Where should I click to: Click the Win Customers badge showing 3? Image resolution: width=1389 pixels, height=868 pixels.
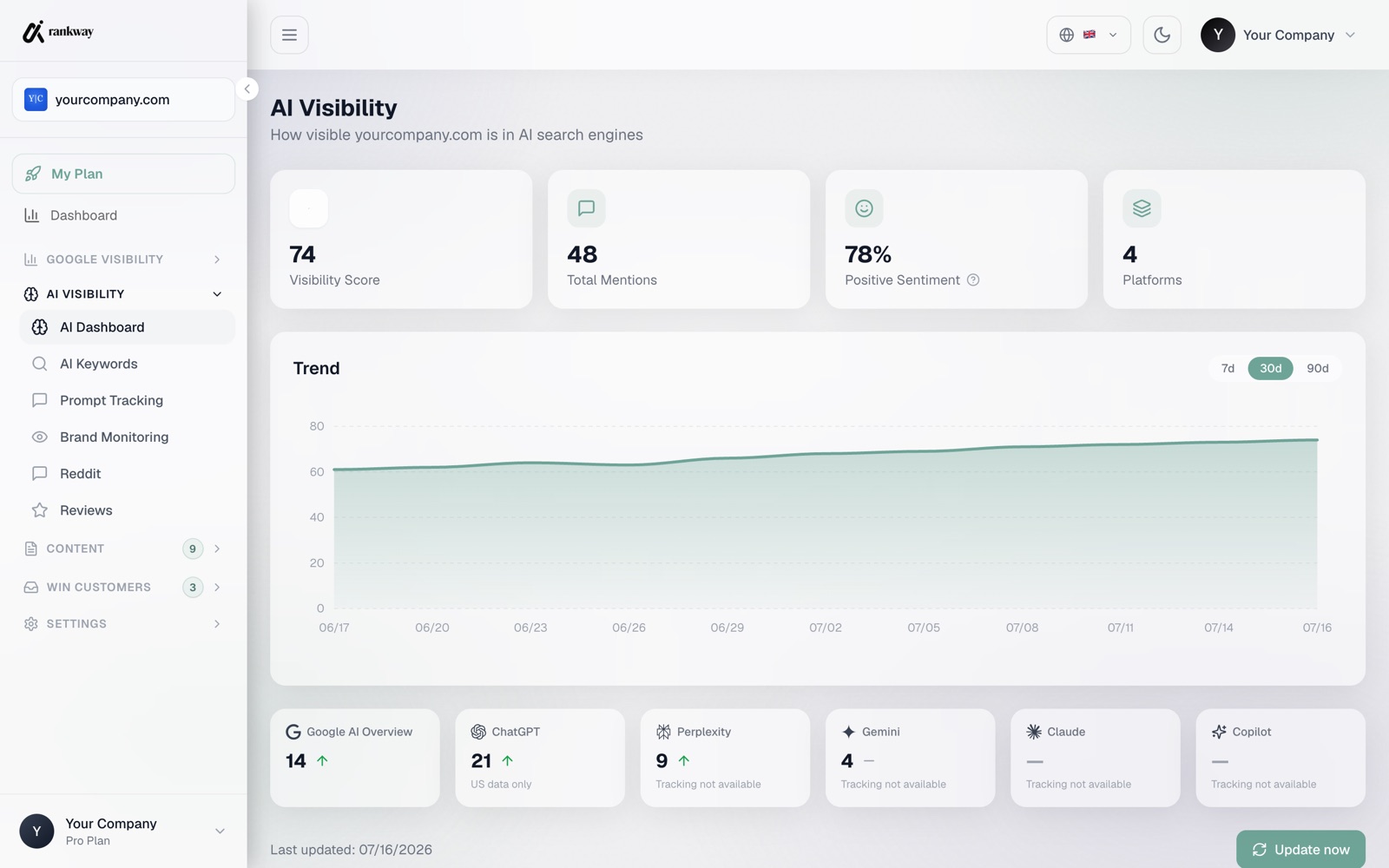point(193,588)
